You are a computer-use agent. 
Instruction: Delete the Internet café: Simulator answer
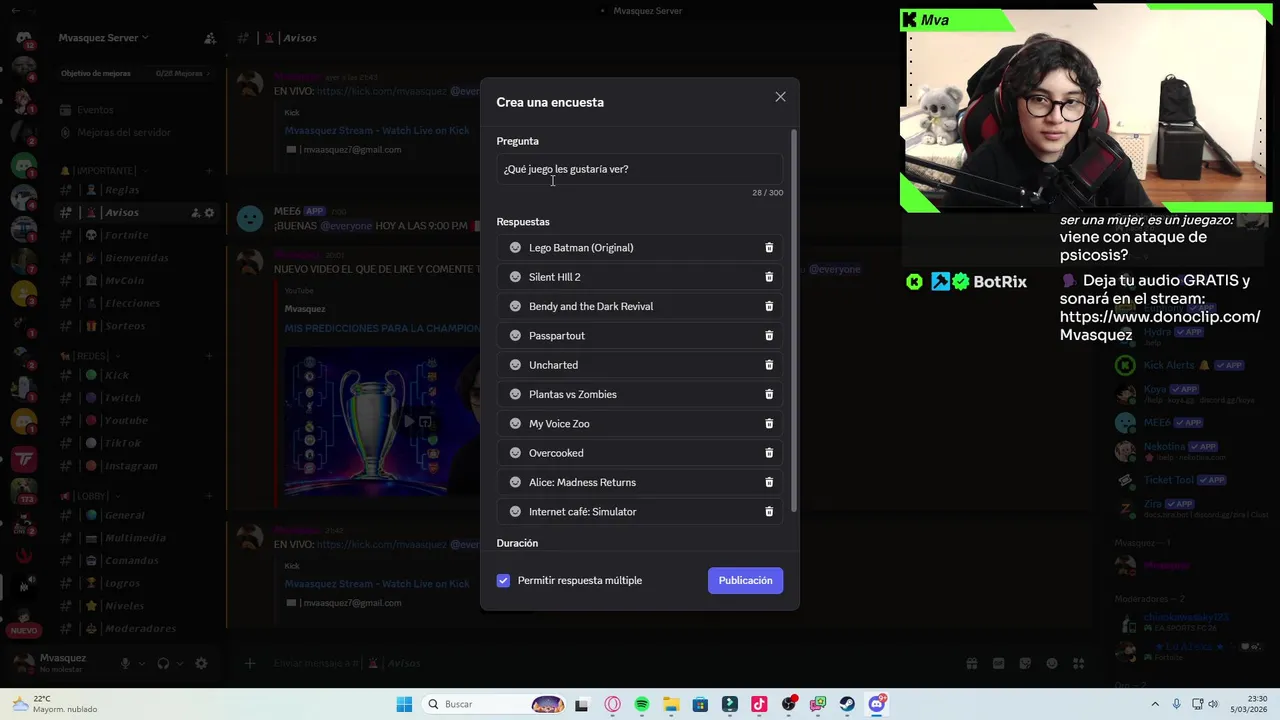pyautogui.click(x=769, y=512)
